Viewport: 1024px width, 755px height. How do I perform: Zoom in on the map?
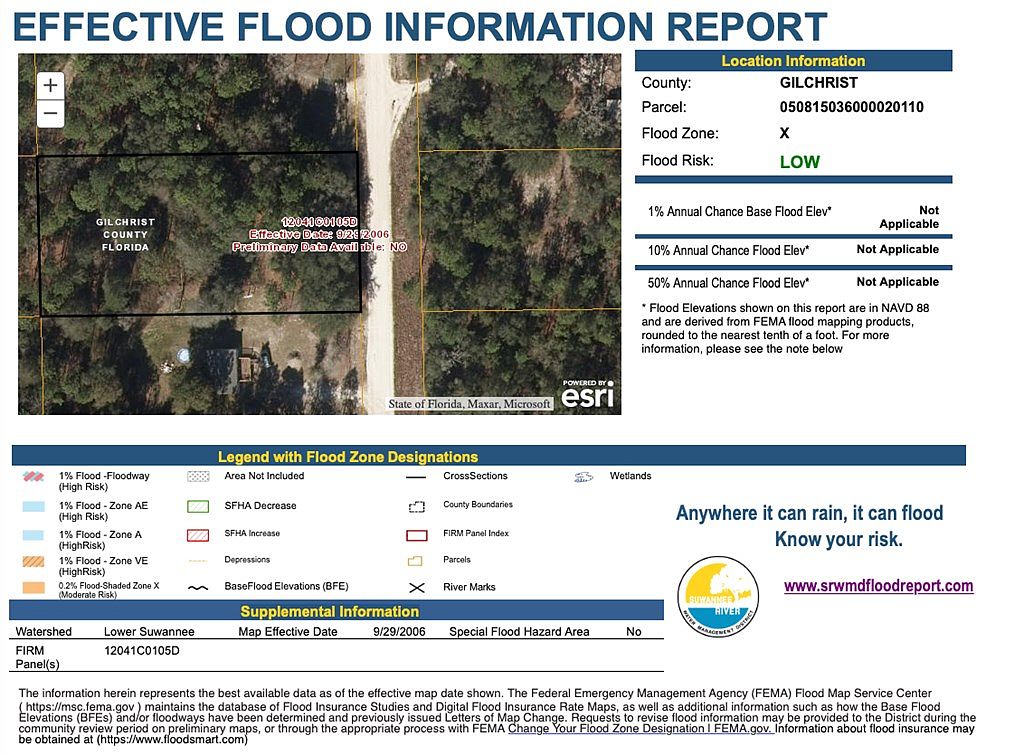(50, 86)
